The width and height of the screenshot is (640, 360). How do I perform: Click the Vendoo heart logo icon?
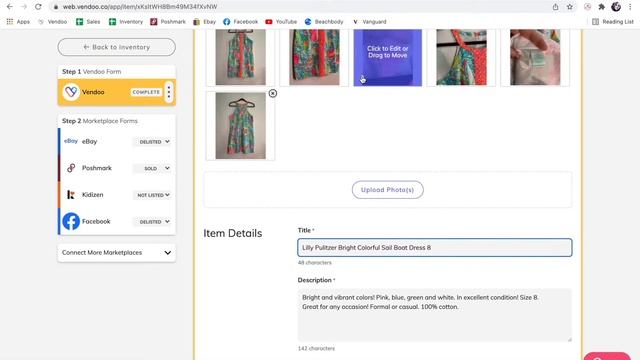pyautogui.click(x=71, y=92)
